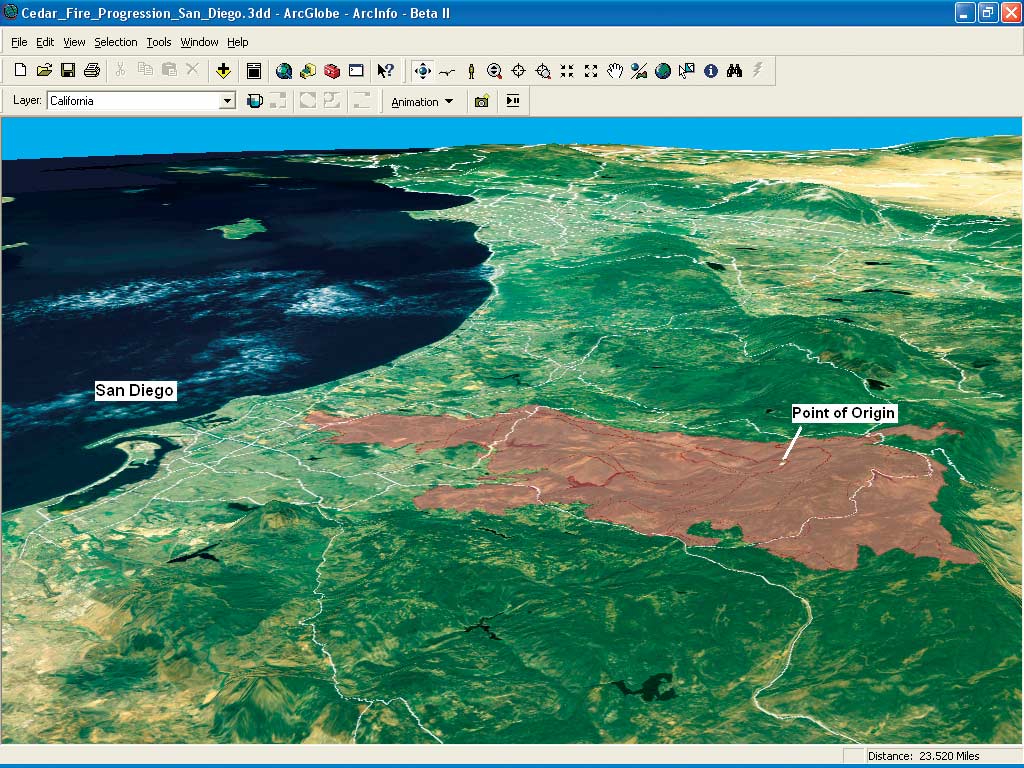This screenshot has height=768, width=1024.
Task: Select the Navigate tool
Action: tap(423, 71)
